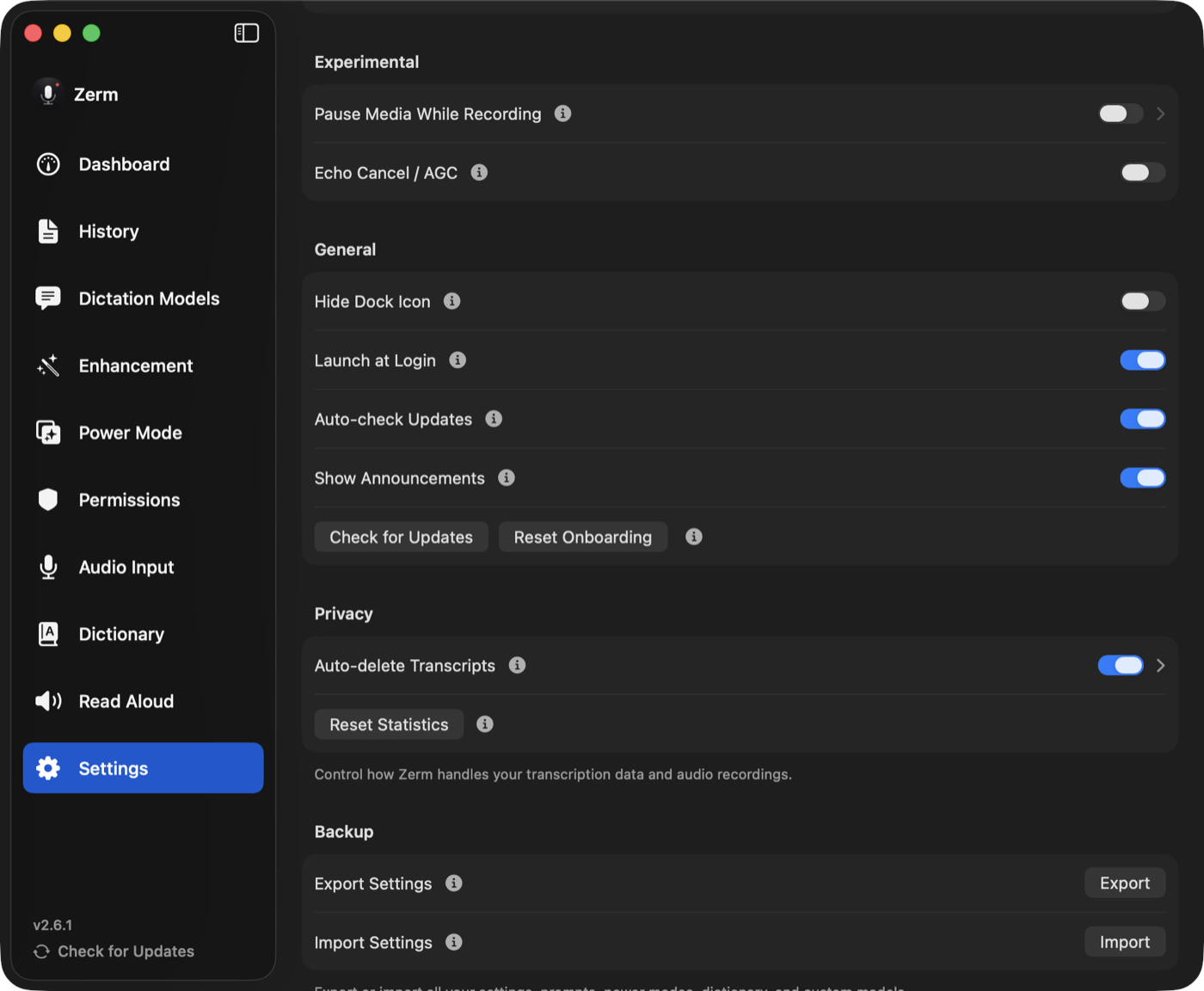Switch to the Enhancement section
The image size is (1204, 991).
click(x=144, y=366)
